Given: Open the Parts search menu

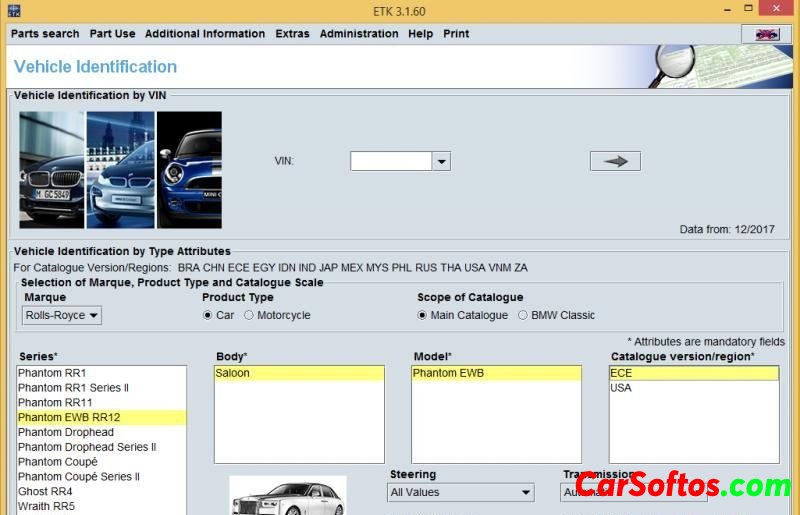Looking at the screenshot, I should pyautogui.click(x=45, y=34).
